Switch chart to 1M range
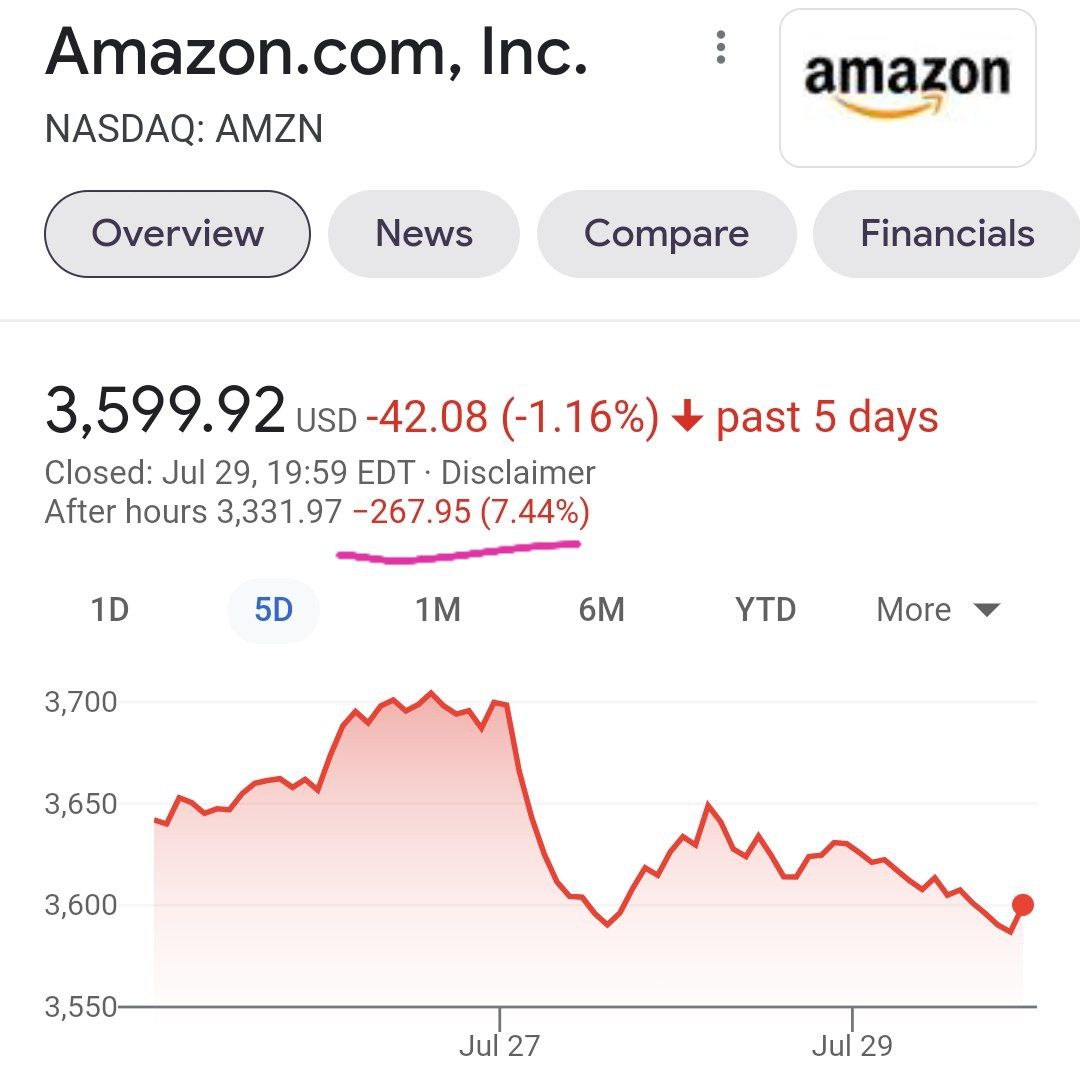 click(x=437, y=609)
